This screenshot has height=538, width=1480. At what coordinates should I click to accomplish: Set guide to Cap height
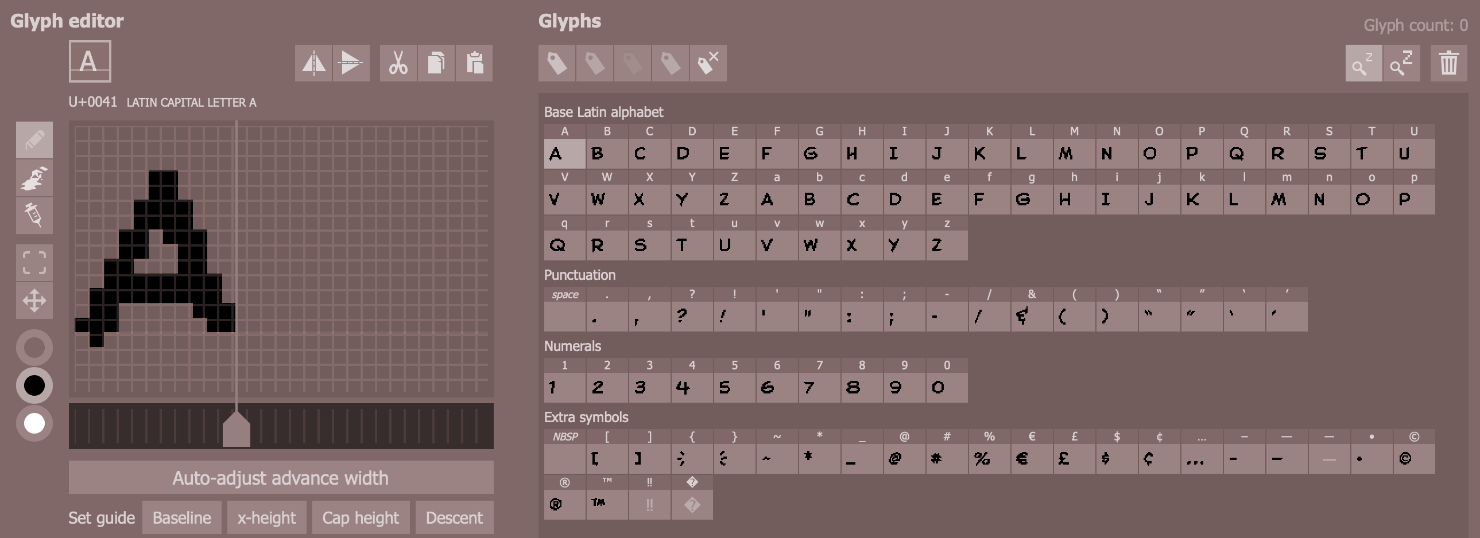[x=360, y=517]
